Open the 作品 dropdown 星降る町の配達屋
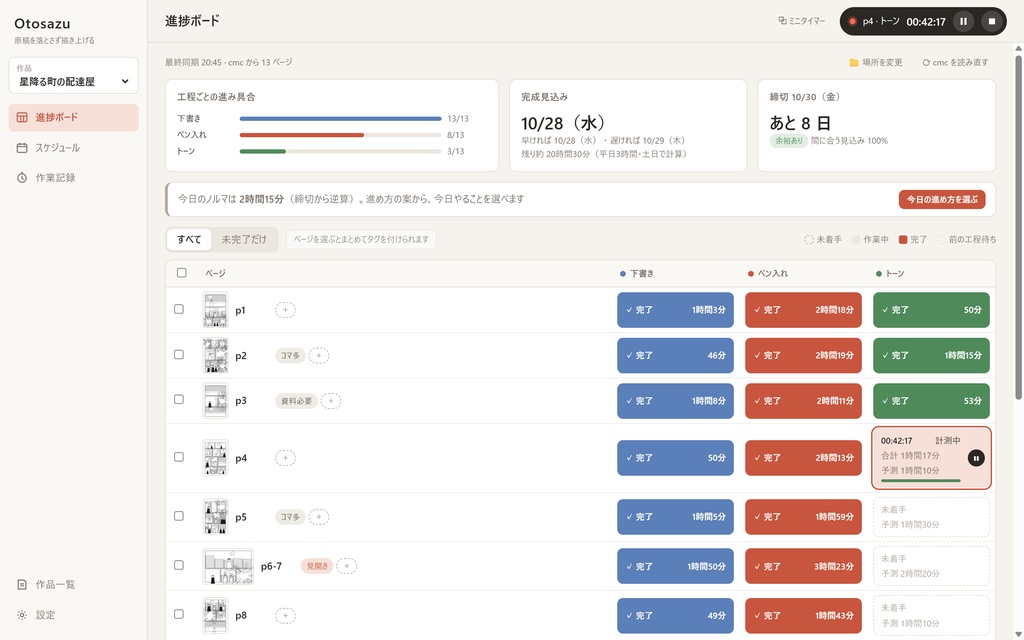This screenshot has width=1024, height=640. pyautogui.click(x=74, y=76)
